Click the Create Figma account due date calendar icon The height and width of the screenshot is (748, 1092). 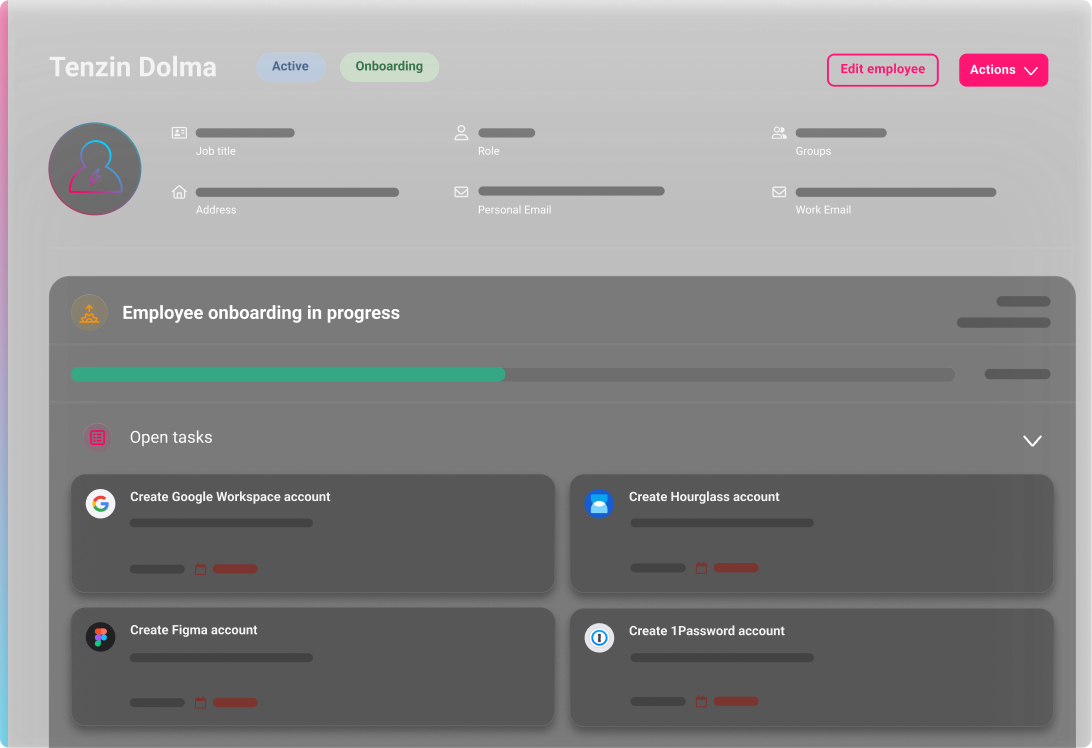tap(200, 702)
